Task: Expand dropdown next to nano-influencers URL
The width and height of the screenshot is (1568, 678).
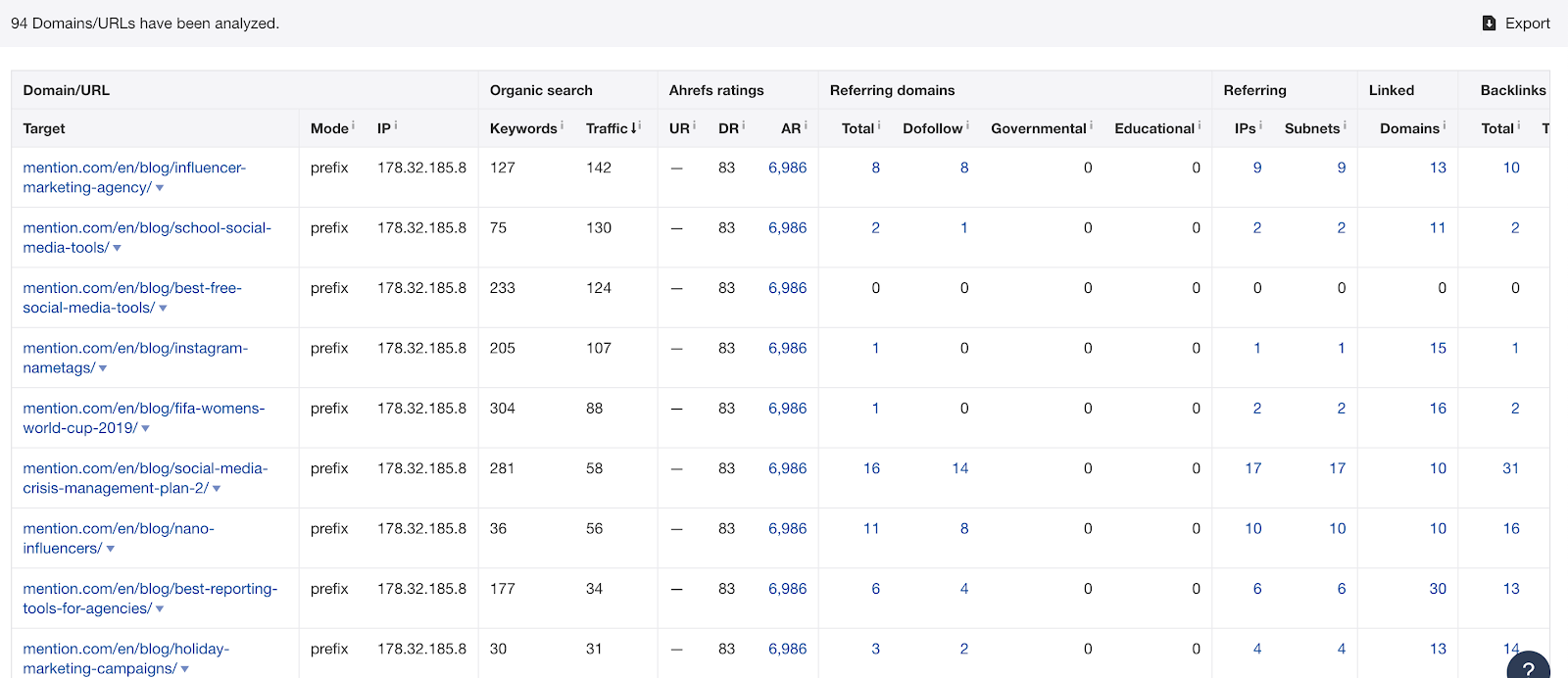Action: (x=110, y=549)
